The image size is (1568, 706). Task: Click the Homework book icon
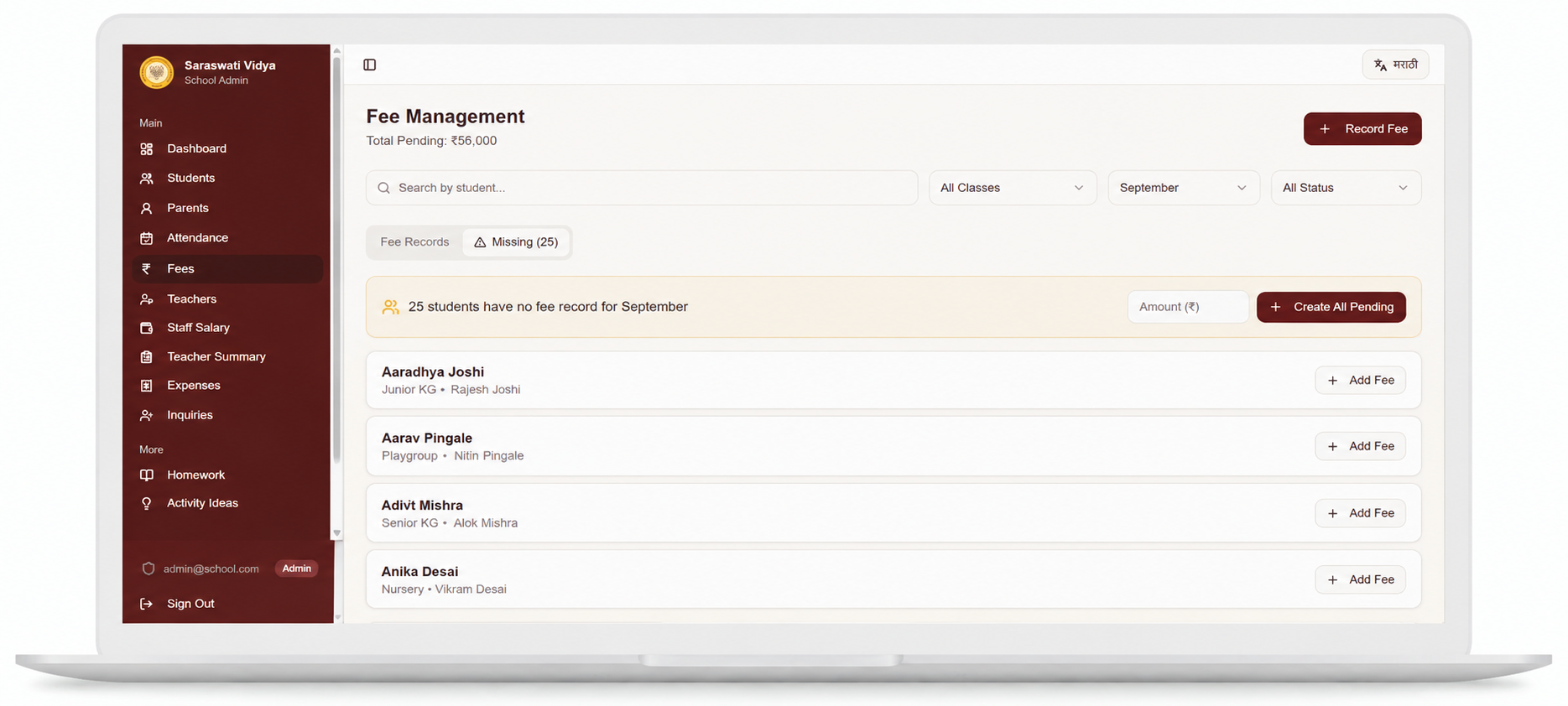pyautogui.click(x=146, y=475)
